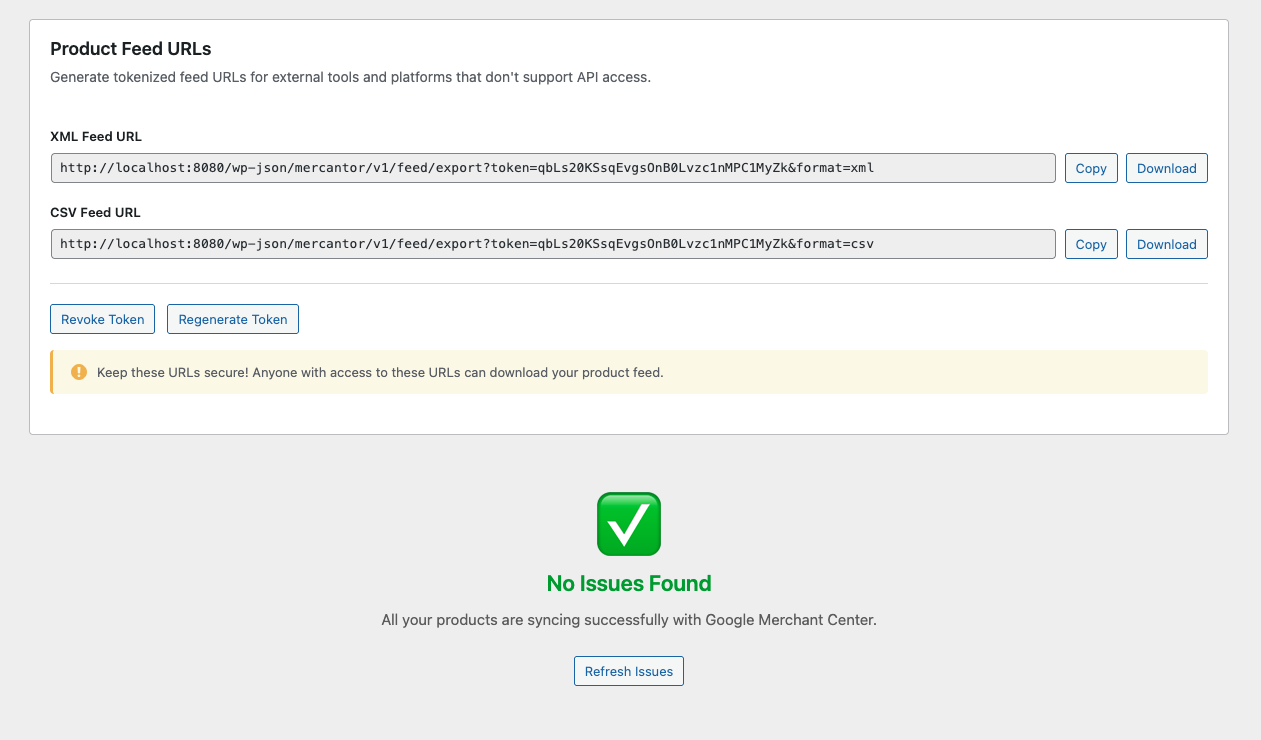Click the products syncing successfully message
Image resolution: width=1261 pixels, height=740 pixels.
point(628,619)
